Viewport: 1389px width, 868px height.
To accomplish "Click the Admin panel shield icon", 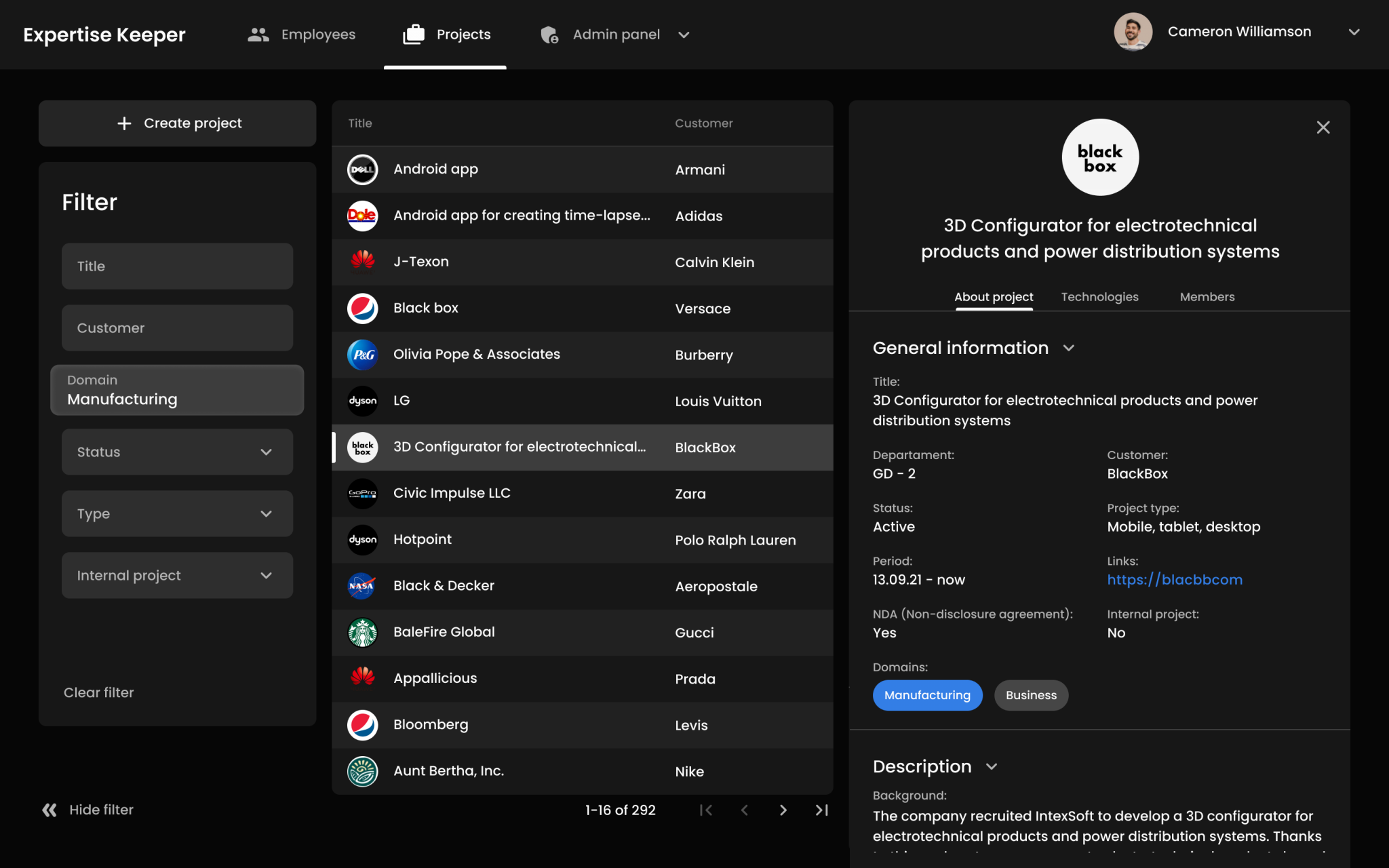I will 549,35.
